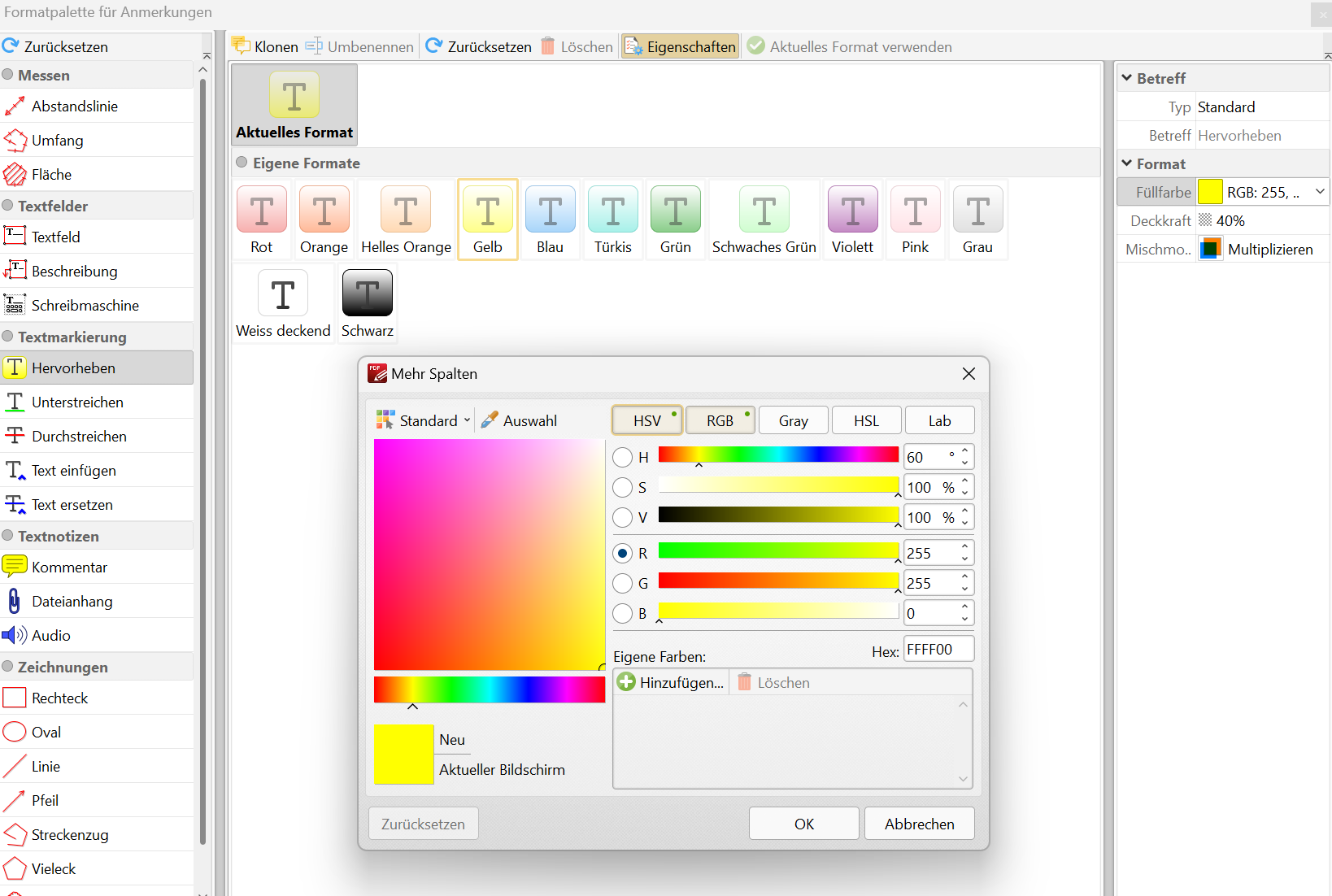The height and width of the screenshot is (896, 1332).
Task: Pick the Linie drawing tool
Action: click(x=97, y=767)
